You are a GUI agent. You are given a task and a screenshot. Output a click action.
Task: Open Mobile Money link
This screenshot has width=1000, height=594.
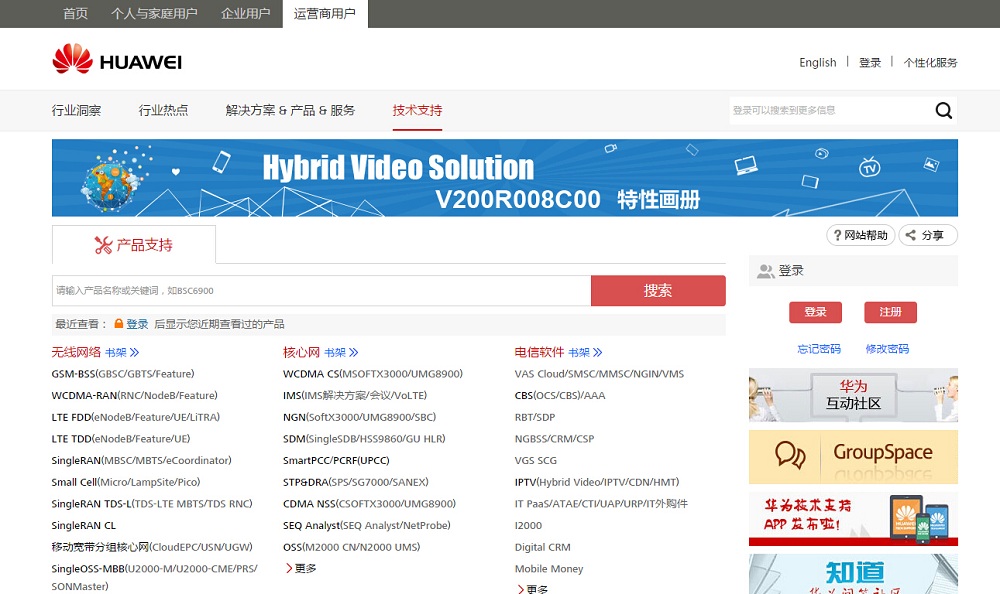(x=549, y=569)
